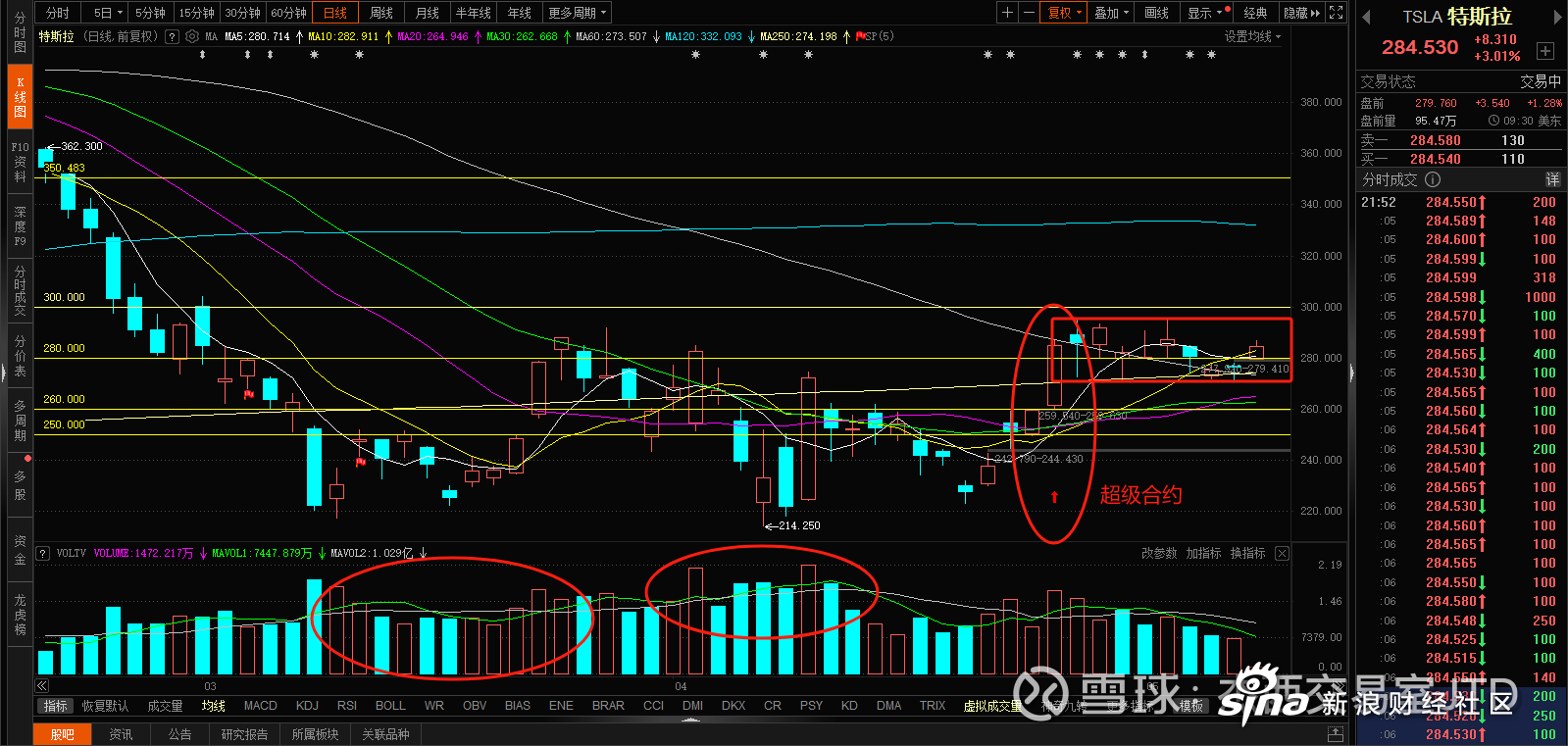This screenshot has width=1568, height=746.
Task: Switch to 年线 period tab
Action: click(x=520, y=13)
